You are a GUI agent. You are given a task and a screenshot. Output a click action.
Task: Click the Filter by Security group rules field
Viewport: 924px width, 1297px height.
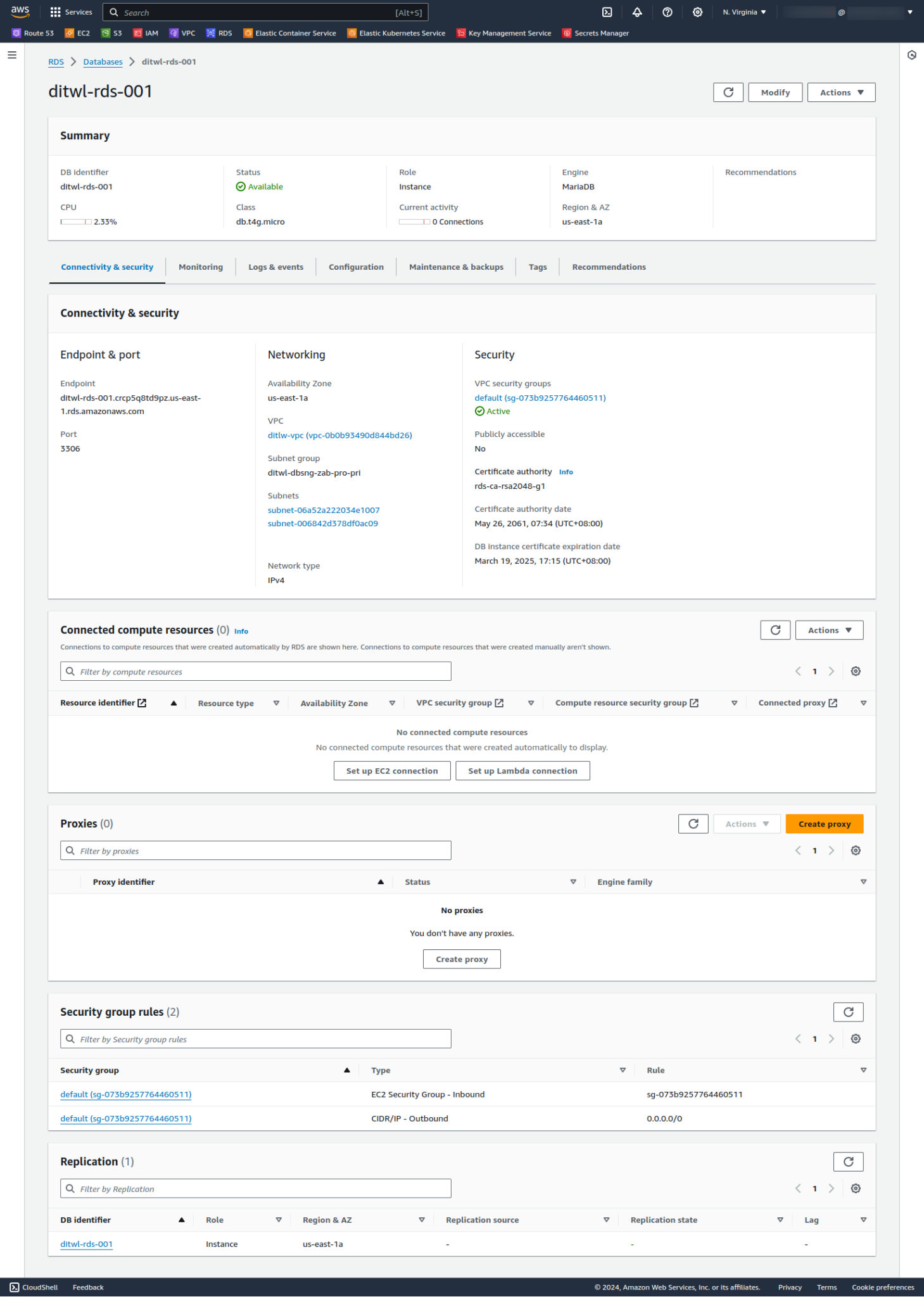click(256, 1039)
